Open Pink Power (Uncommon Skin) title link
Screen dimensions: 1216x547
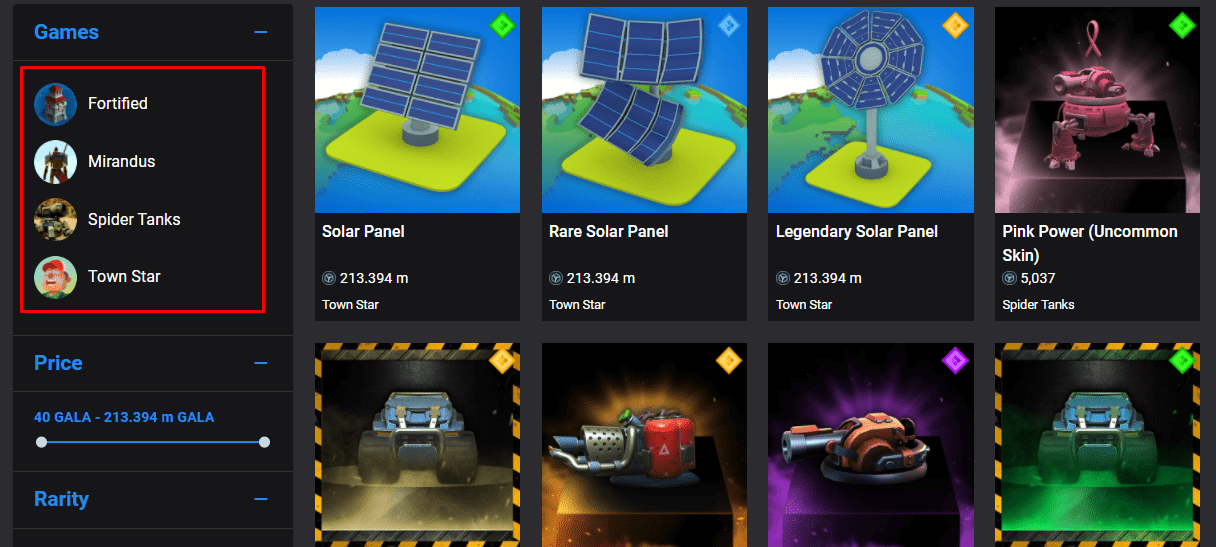pyautogui.click(x=1090, y=243)
